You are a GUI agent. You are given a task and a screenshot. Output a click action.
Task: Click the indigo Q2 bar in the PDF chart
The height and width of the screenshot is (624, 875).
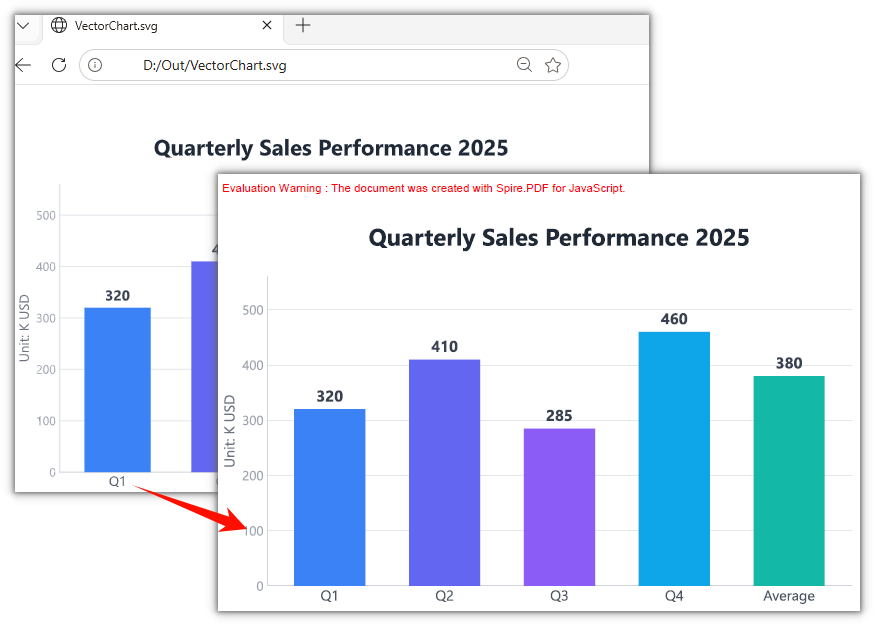click(x=444, y=473)
